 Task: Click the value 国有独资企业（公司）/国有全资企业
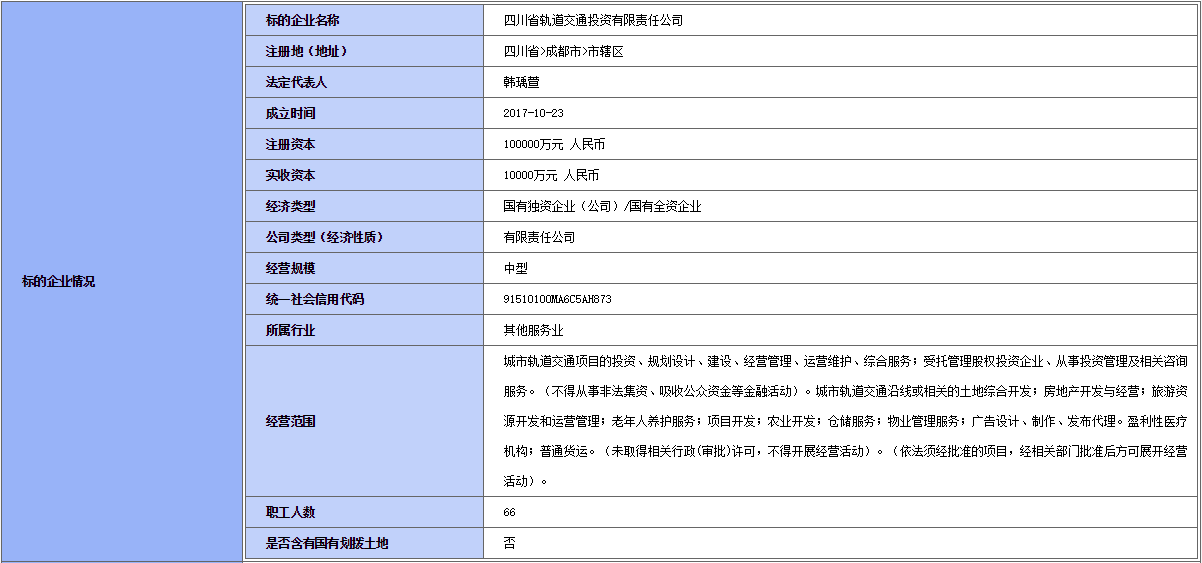tap(602, 206)
